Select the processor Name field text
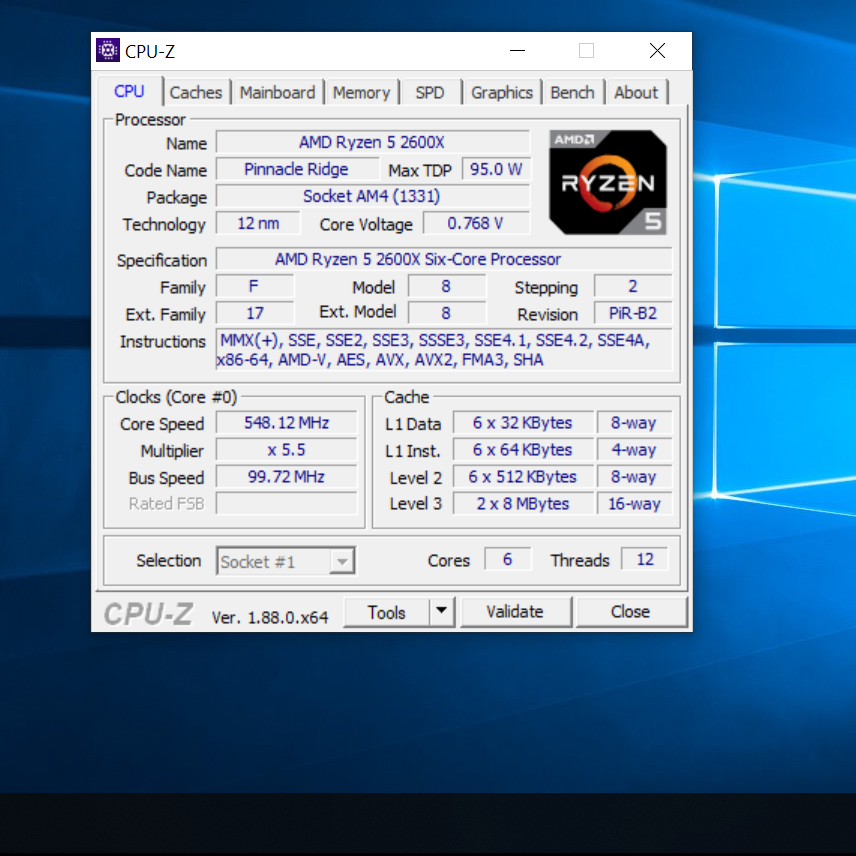Screen dimensions: 856x856 [372, 141]
